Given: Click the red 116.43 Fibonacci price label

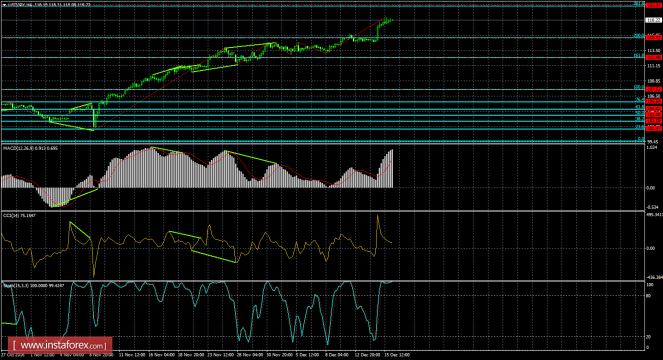Looking at the screenshot, I should (653, 38).
